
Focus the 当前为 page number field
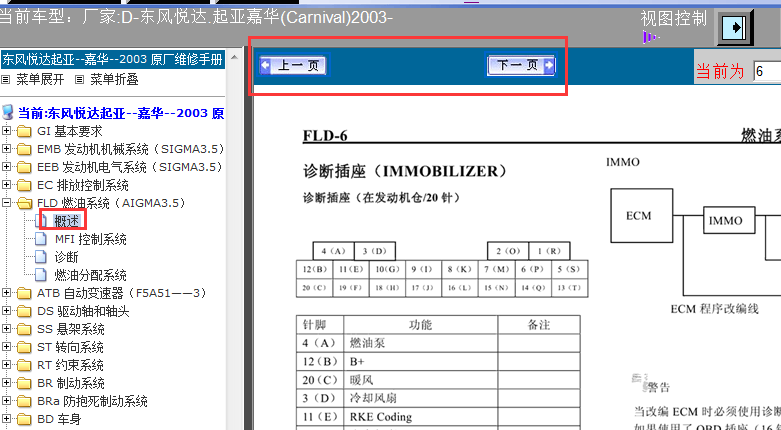pyautogui.click(x=767, y=71)
